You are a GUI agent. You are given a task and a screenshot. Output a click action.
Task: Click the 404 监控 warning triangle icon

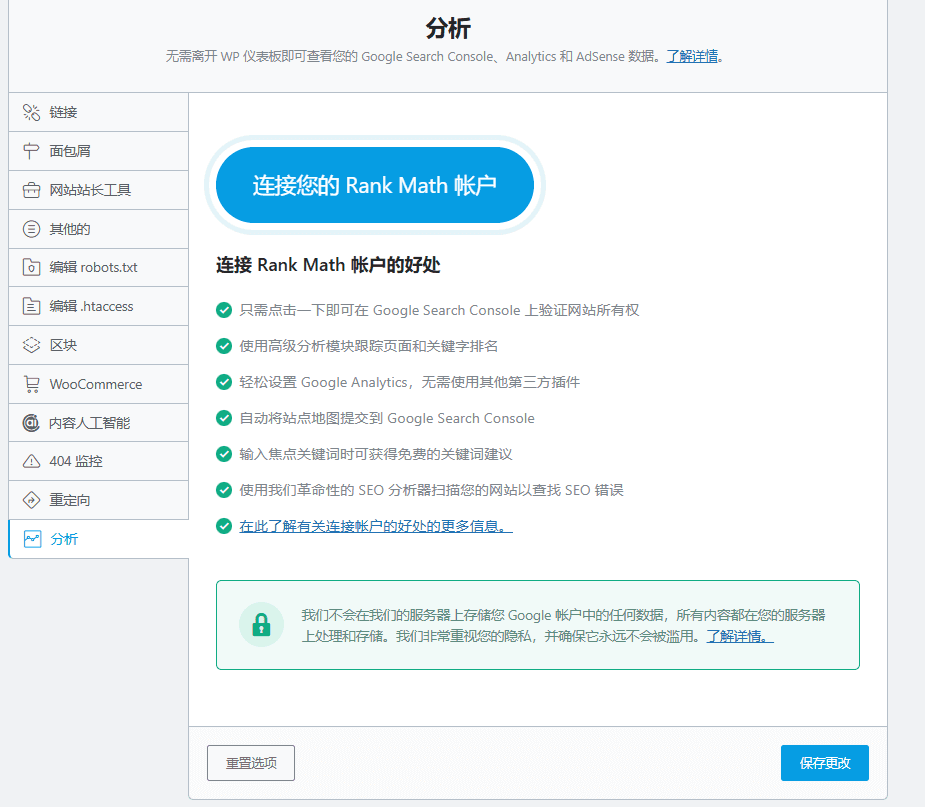tap(31, 461)
